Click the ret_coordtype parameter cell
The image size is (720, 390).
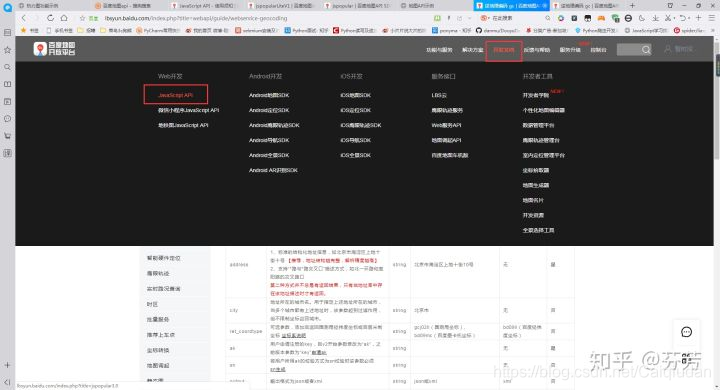point(246,331)
